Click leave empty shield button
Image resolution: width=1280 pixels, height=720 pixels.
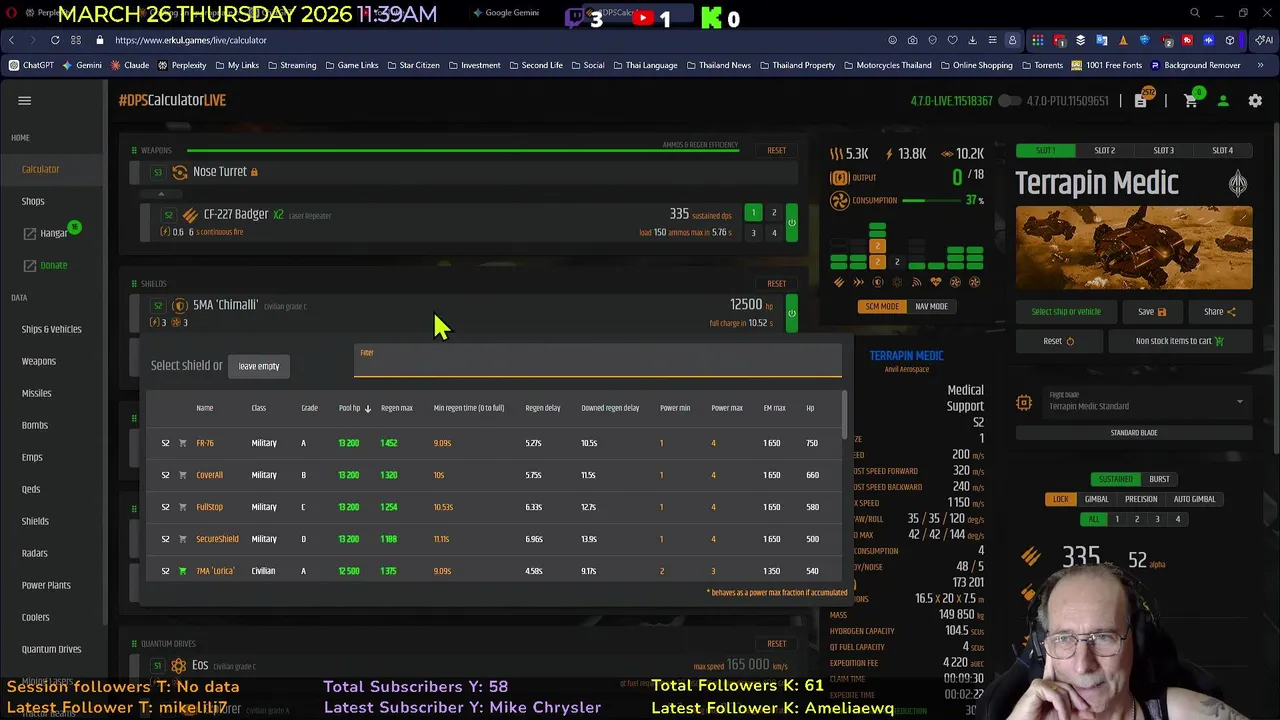[x=259, y=366]
